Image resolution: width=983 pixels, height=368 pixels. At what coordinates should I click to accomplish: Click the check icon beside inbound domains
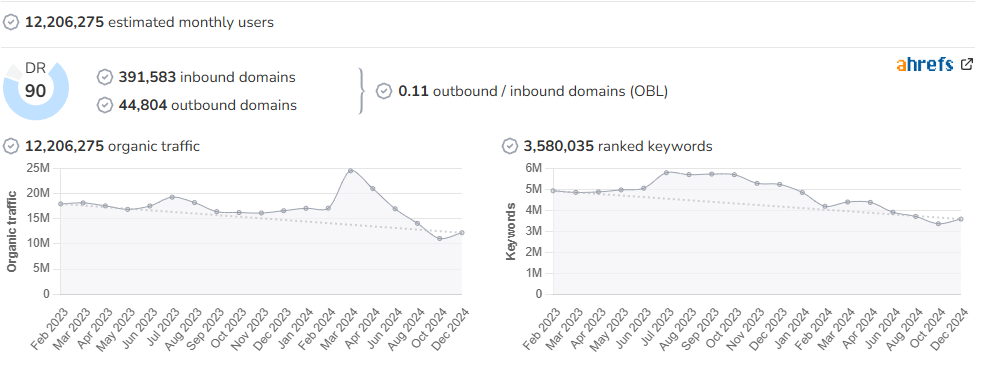(105, 77)
